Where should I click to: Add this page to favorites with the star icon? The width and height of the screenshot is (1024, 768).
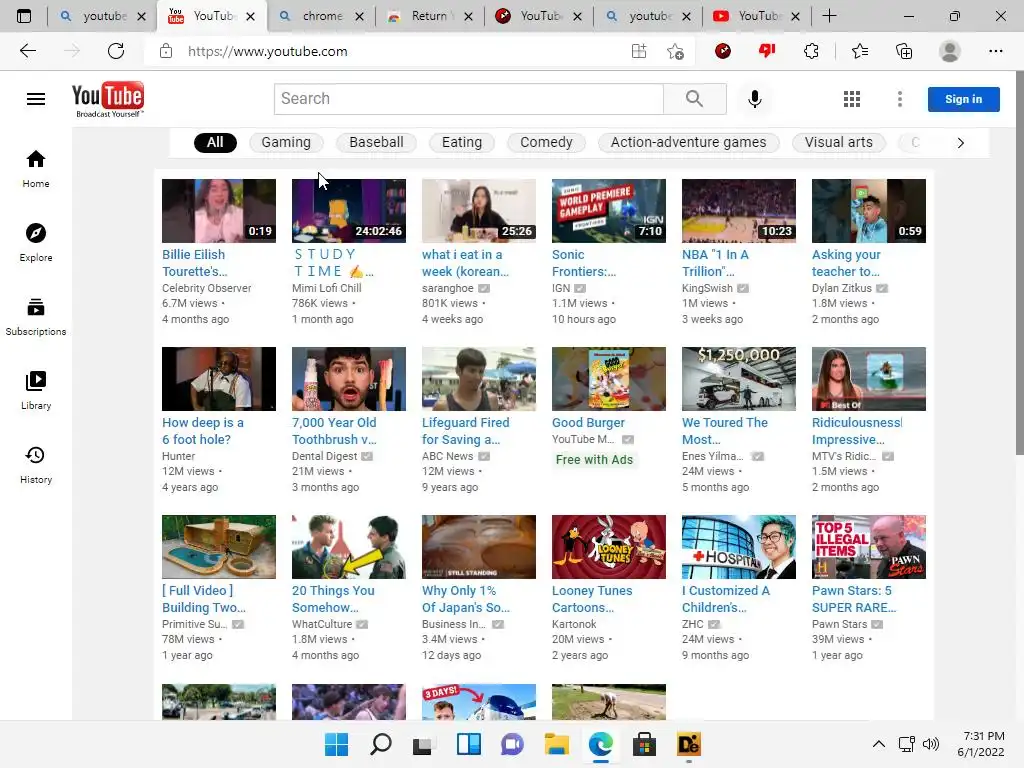coord(675,52)
